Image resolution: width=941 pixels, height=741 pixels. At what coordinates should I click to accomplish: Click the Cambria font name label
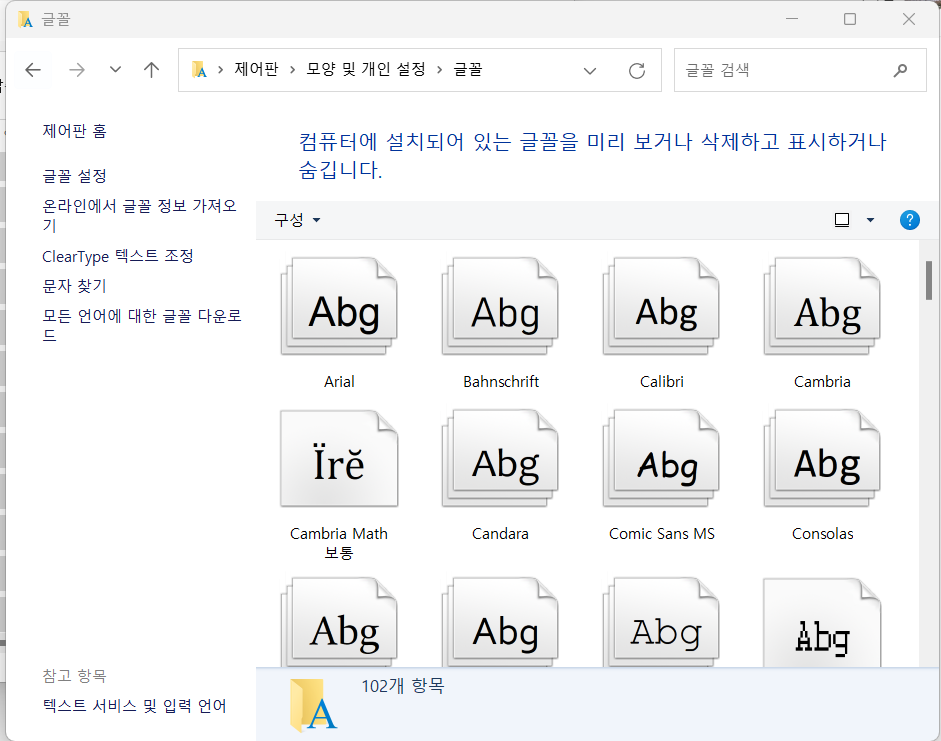pyautogui.click(x=822, y=382)
